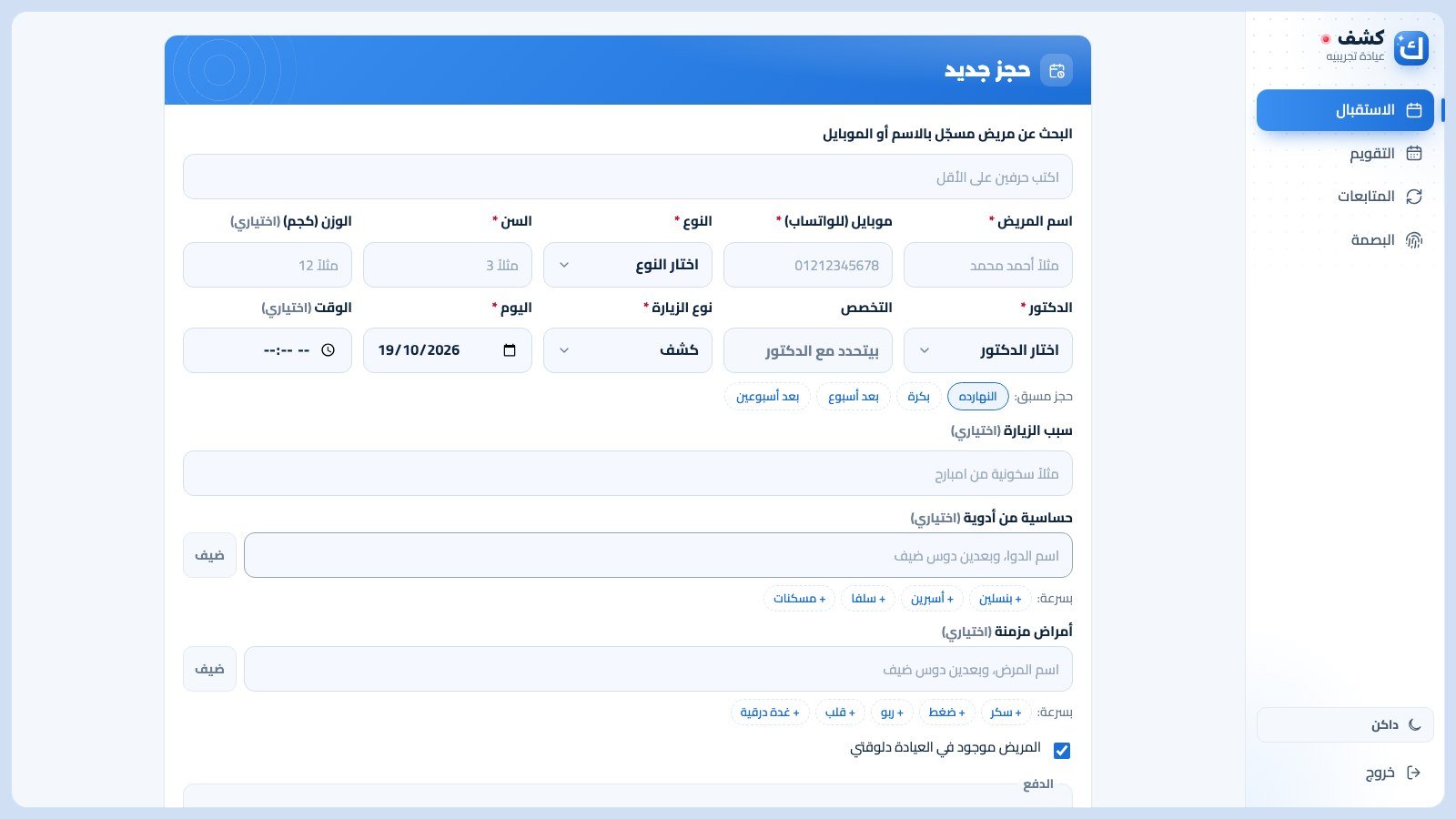Open الاستقبال in the sidebar

coord(1345,110)
